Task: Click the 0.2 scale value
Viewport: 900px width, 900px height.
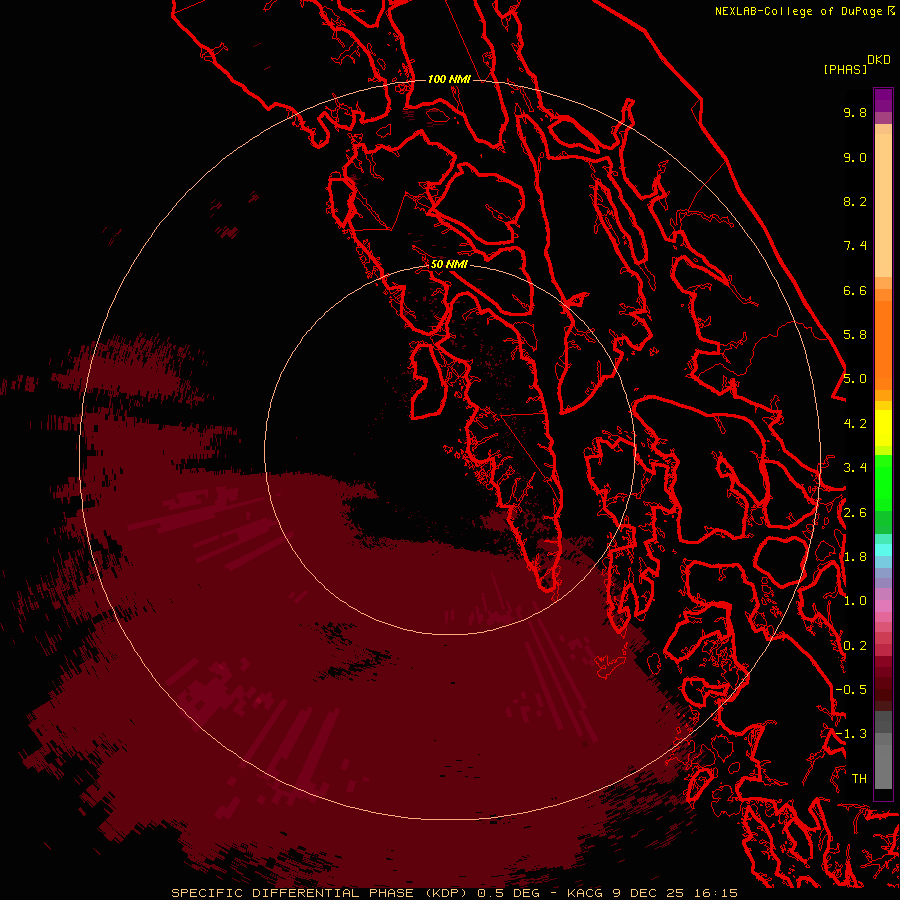Action: (x=855, y=646)
